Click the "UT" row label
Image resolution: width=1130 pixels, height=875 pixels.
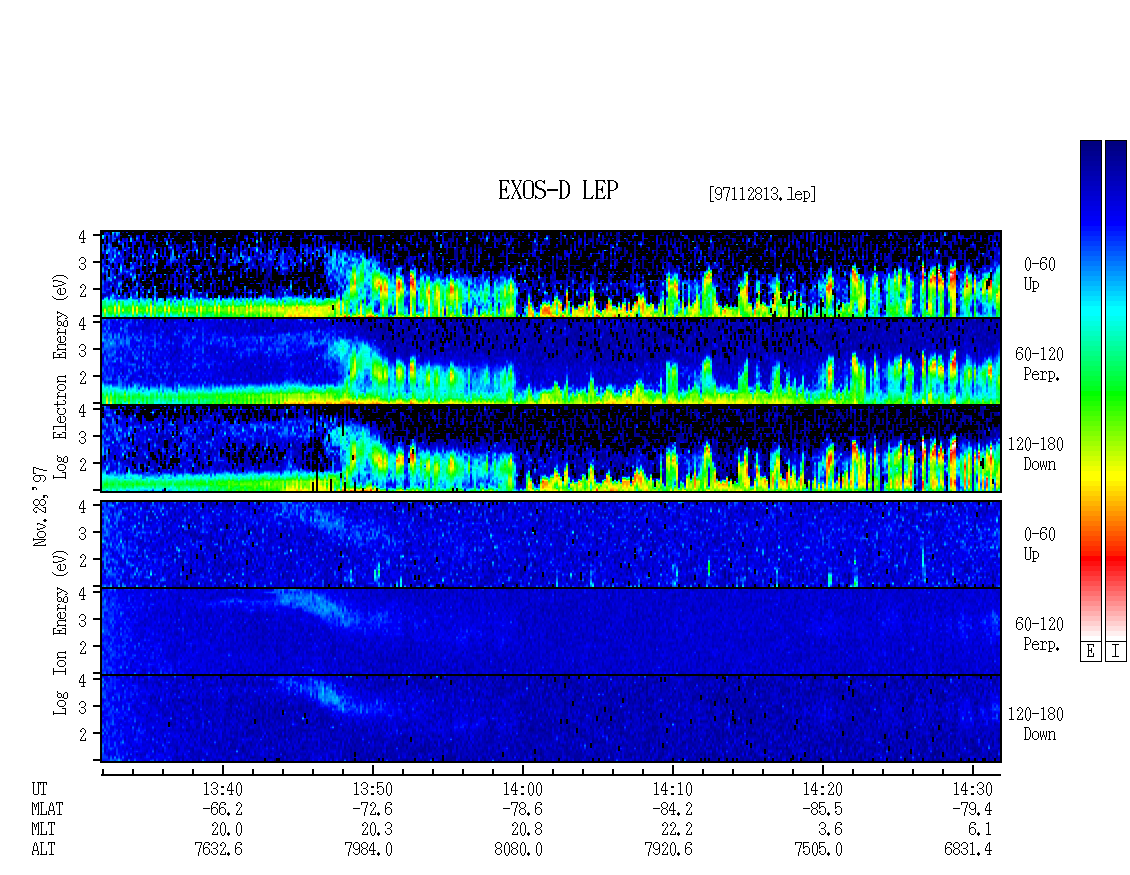(x=40, y=789)
